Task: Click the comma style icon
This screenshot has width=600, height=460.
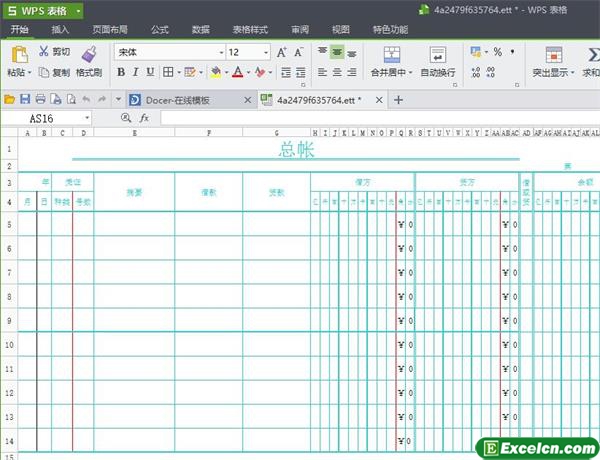Action: click(512, 52)
